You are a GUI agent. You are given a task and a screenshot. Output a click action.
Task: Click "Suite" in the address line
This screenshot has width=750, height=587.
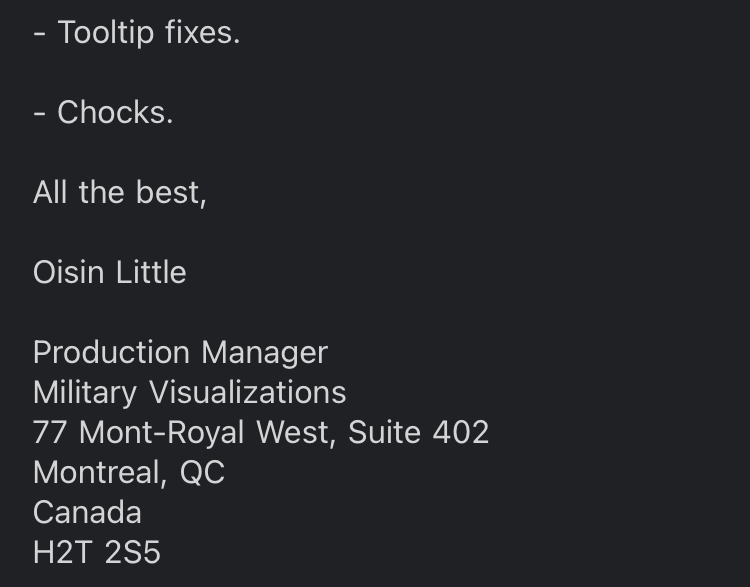point(385,432)
